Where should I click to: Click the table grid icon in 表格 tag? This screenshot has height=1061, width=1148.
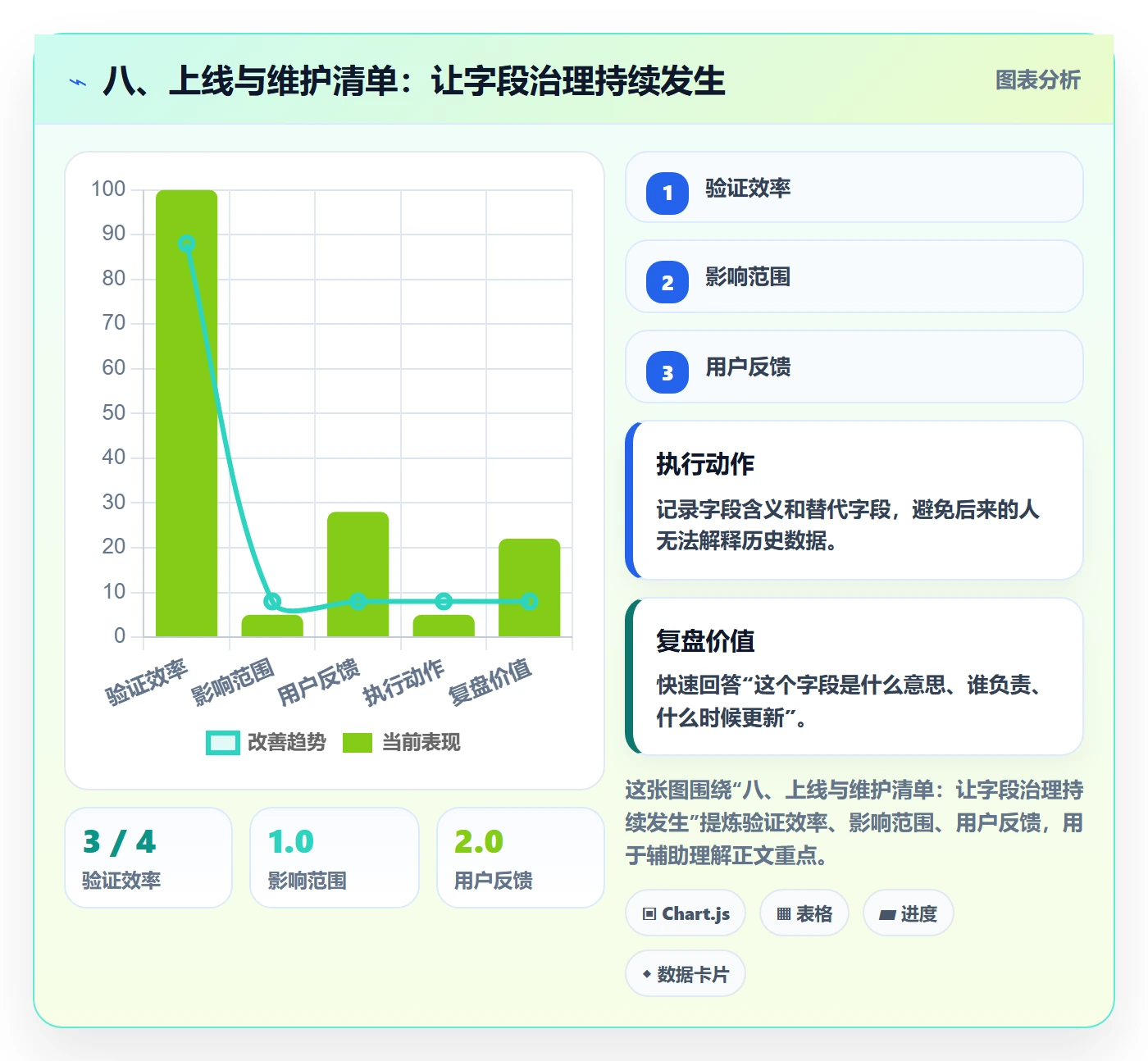point(784,913)
